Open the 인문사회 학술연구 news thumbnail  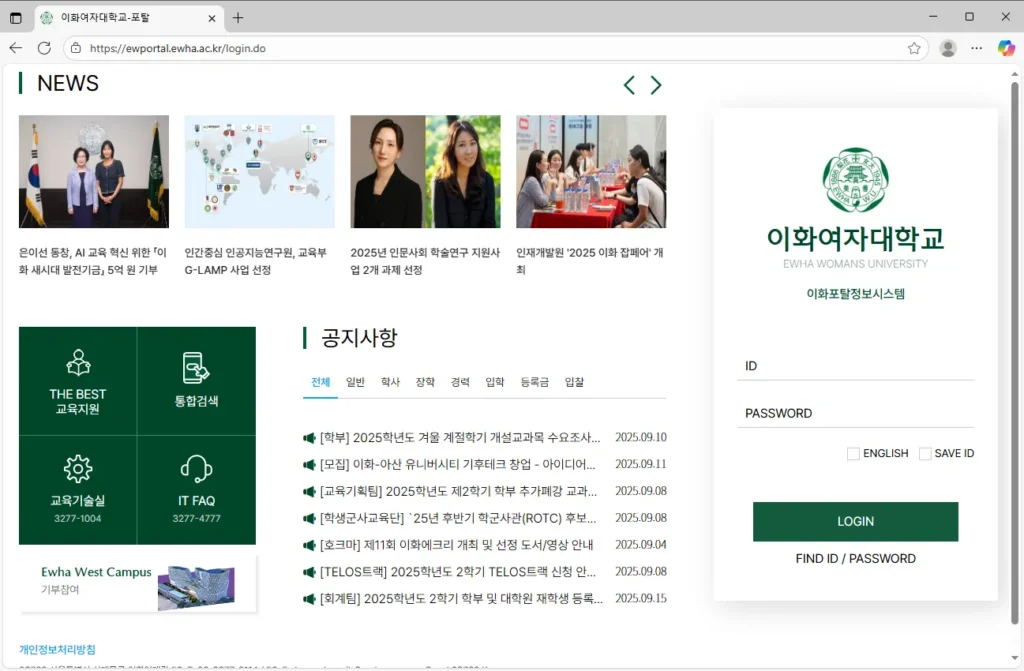pos(426,172)
